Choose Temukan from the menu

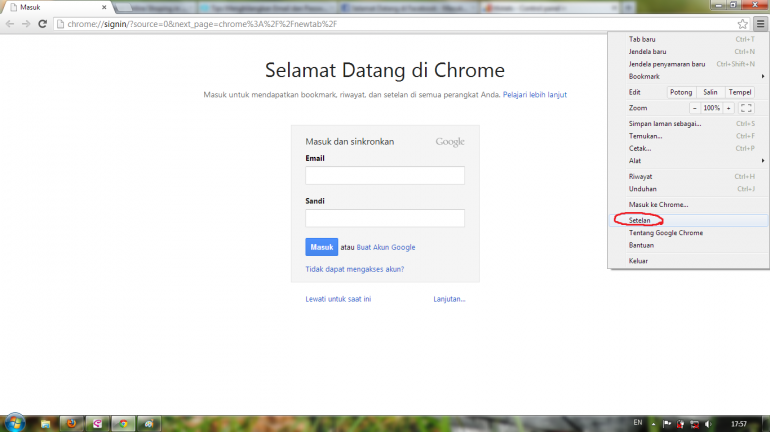(688, 136)
